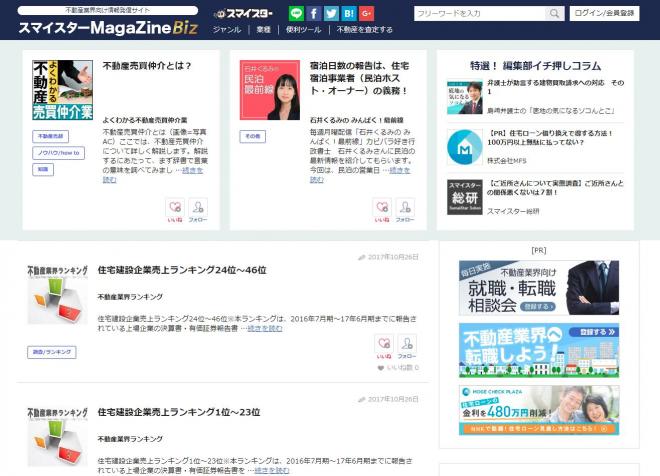Select the 調査/ランキング tag
The width and height of the screenshot is (660, 476).
[x=52, y=352]
